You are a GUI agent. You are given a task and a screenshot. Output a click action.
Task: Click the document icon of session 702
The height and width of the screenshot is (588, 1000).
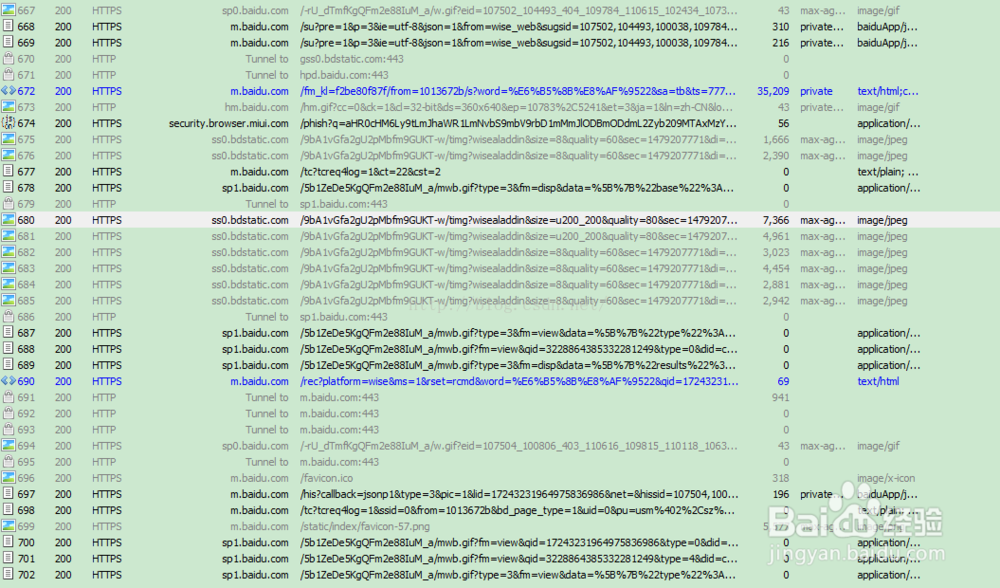click(8, 575)
